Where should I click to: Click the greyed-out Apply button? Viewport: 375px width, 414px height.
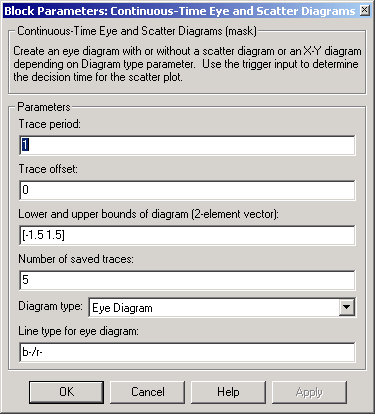[x=309, y=392]
